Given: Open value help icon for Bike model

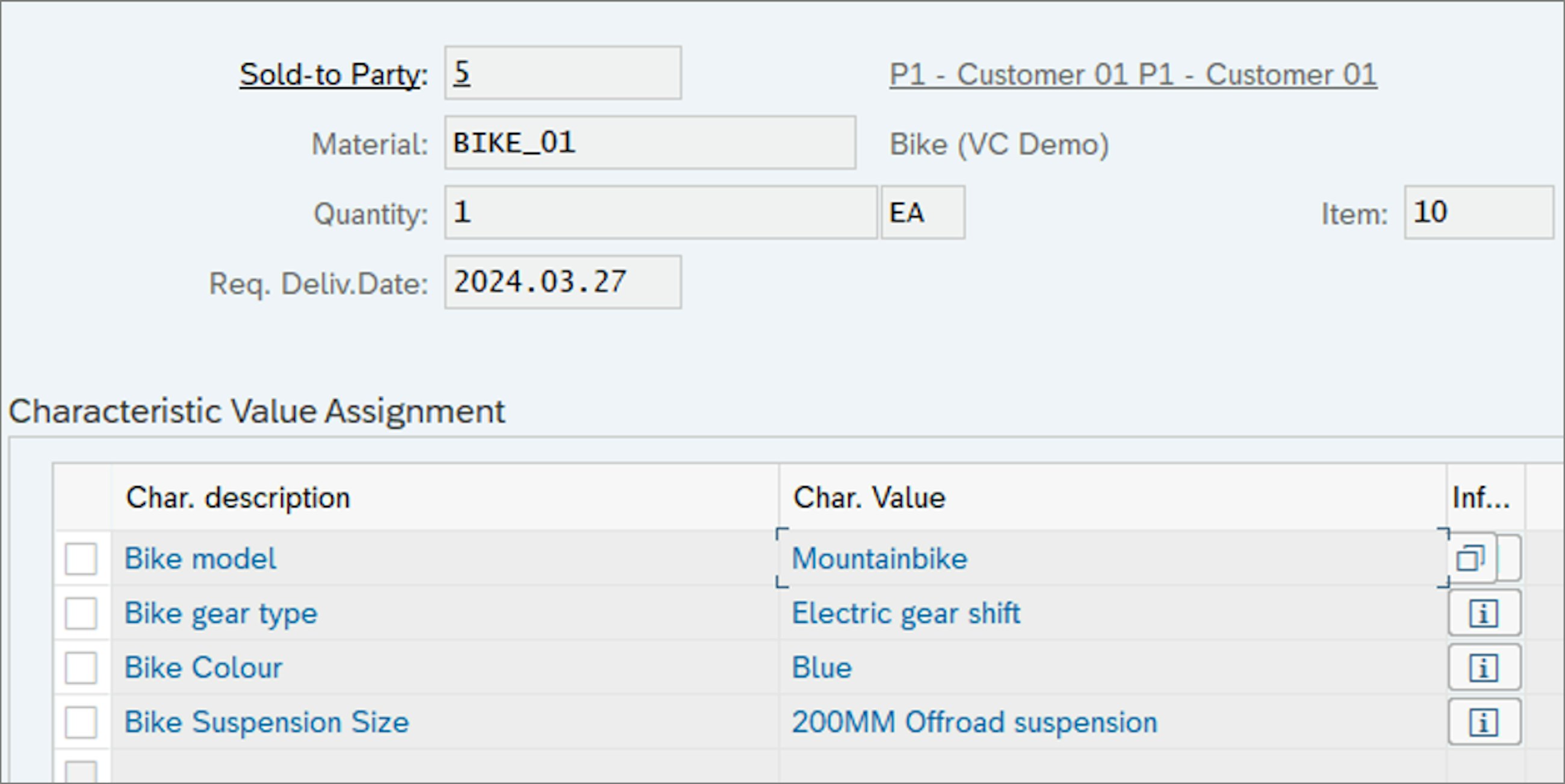Looking at the screenshot, I should coord(1470,558).
